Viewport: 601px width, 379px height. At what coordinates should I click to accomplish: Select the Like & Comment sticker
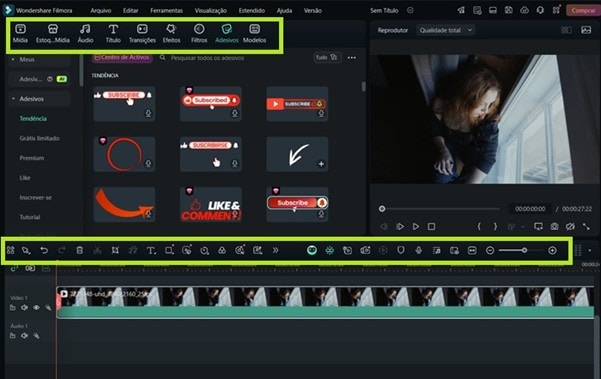211,204
